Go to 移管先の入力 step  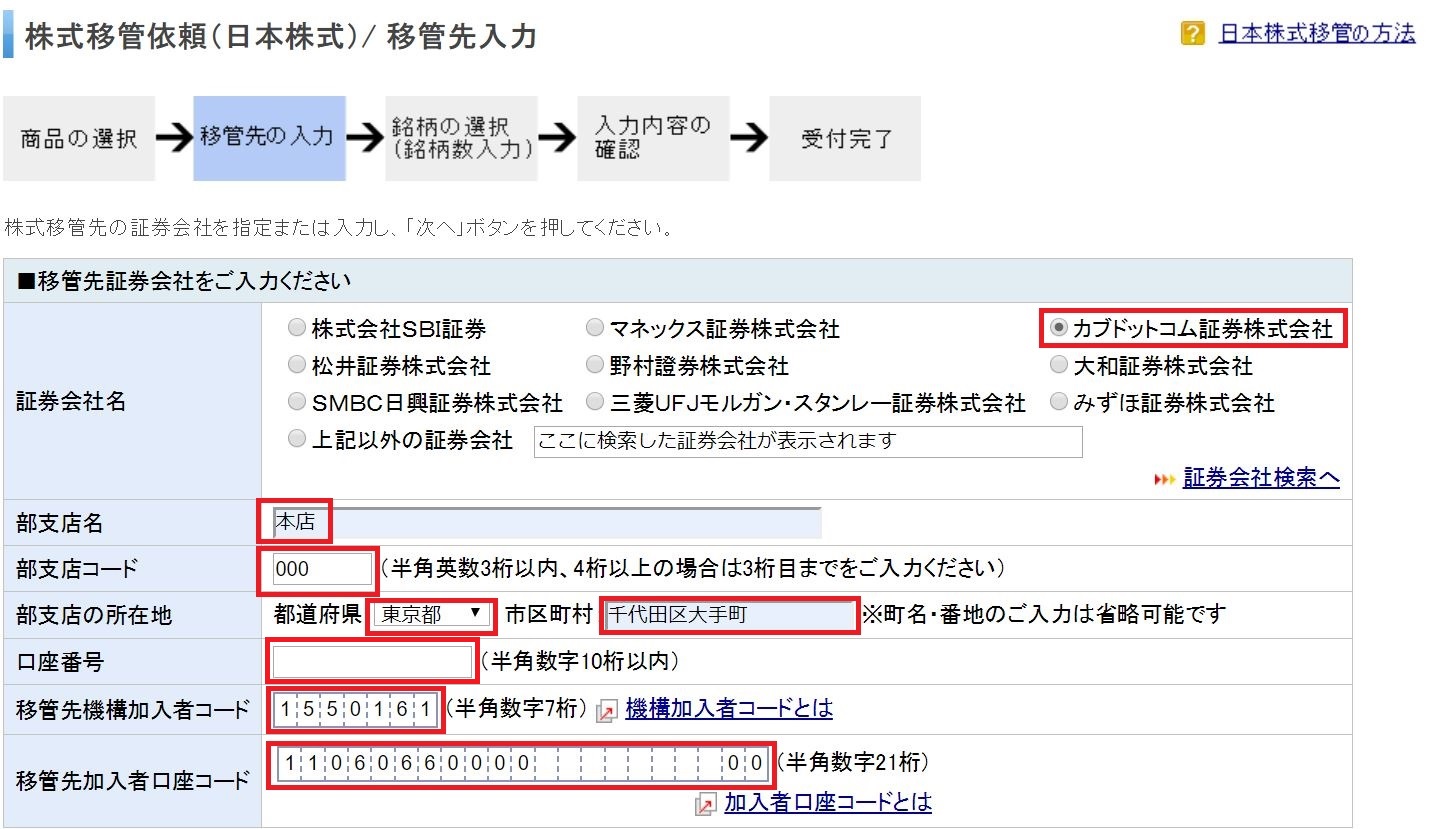point(269,138)
